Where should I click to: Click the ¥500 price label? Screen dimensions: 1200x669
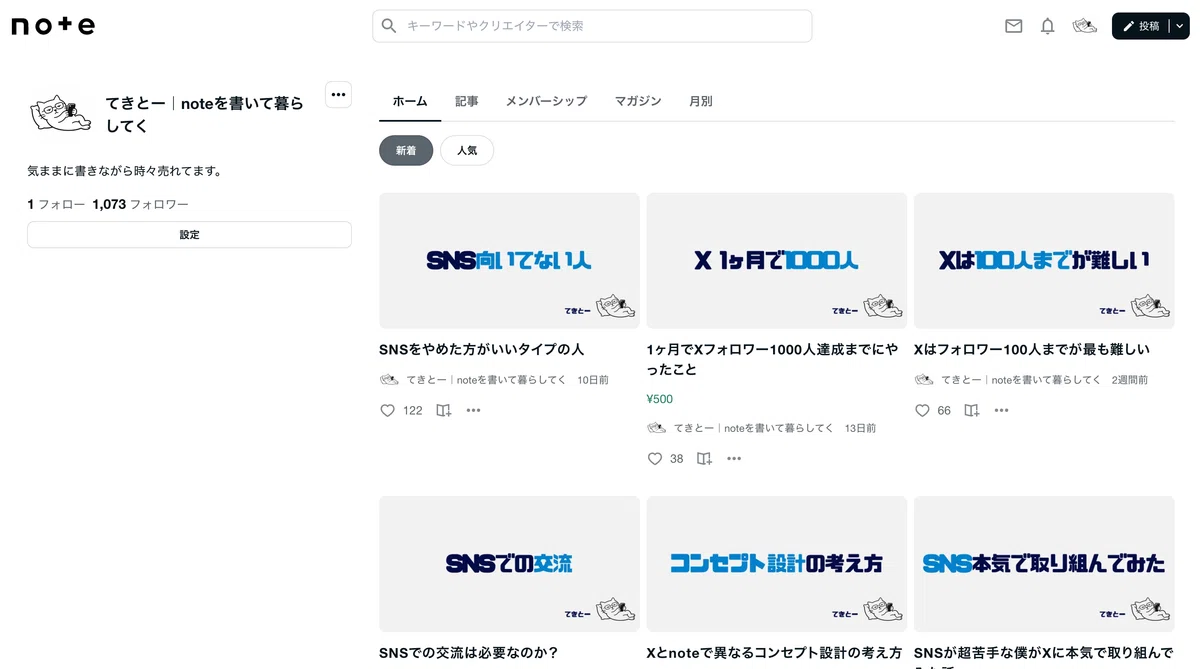[660, 399]
